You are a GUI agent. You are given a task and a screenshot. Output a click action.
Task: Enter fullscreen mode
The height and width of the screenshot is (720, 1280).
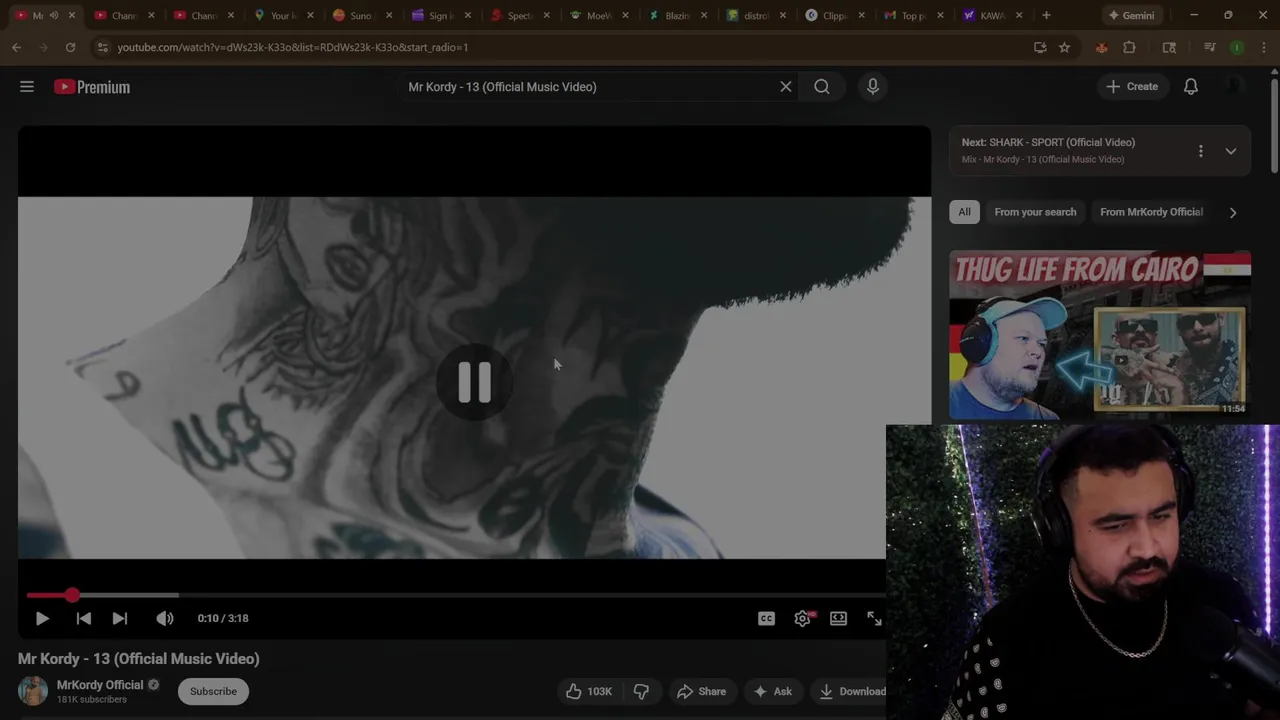coord(874,618)
